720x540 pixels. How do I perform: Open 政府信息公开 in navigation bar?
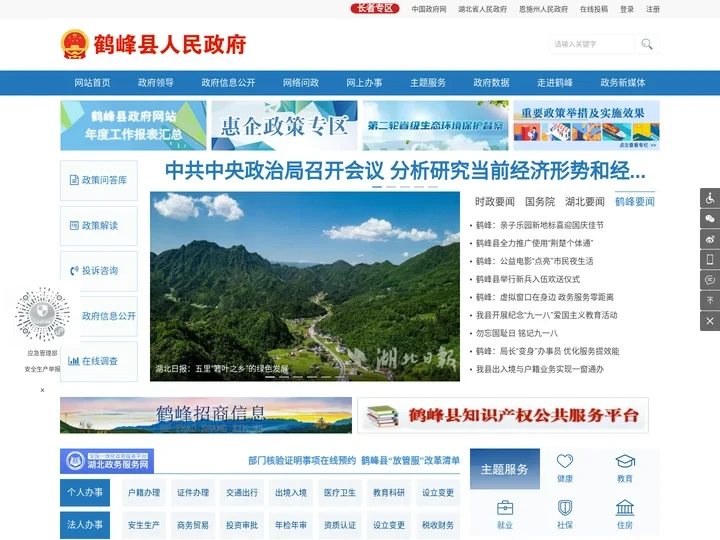(x=228, y=83)
